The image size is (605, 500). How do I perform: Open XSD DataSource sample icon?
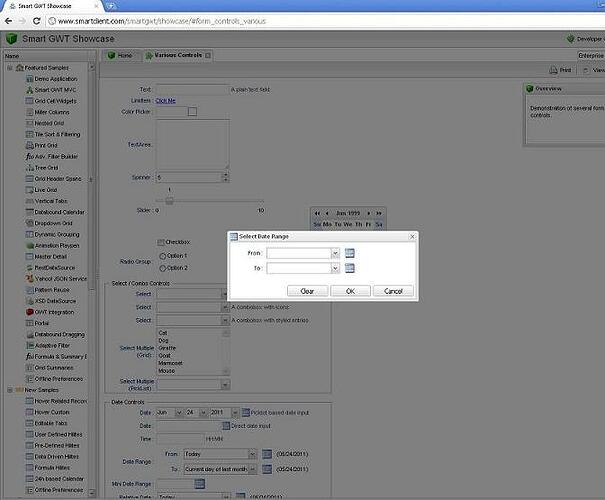click(29, 301)
